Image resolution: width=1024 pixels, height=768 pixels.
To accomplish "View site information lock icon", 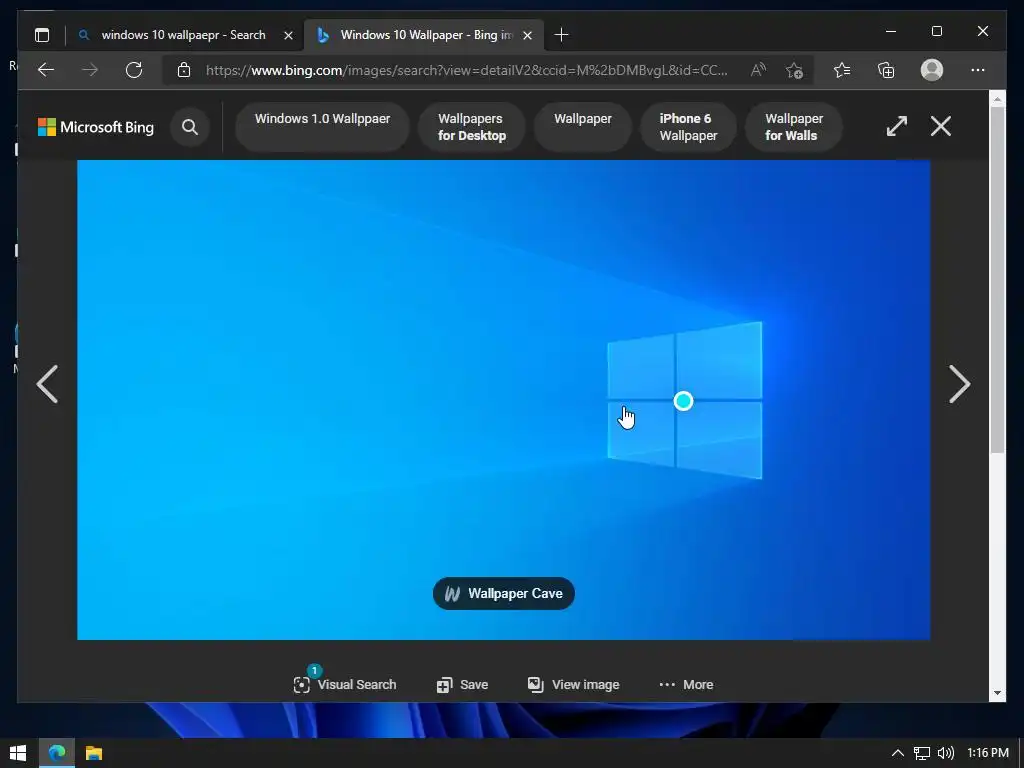I will coord(184,70).
